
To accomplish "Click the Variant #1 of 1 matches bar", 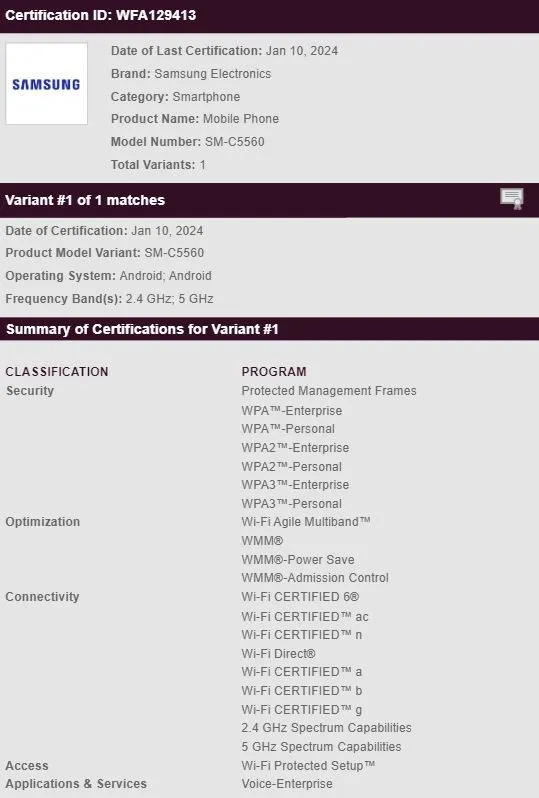I will [x=269, y=200].
